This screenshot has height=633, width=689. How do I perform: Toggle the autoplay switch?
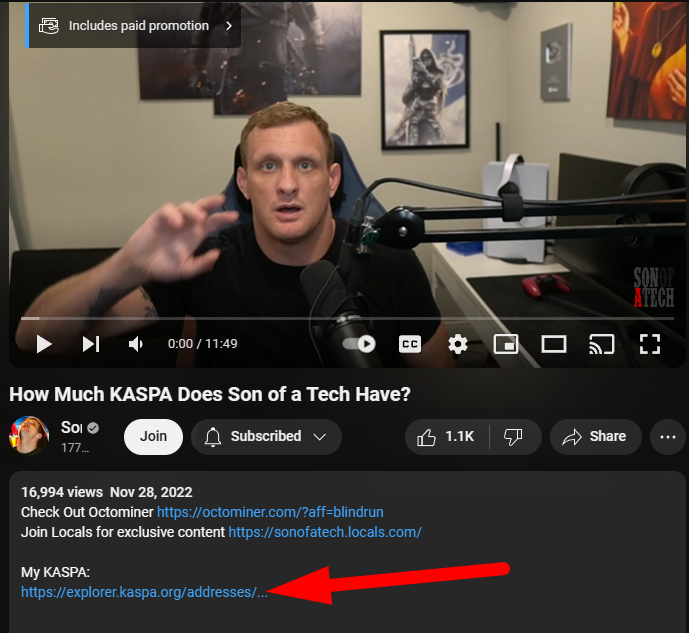(359, 344)
